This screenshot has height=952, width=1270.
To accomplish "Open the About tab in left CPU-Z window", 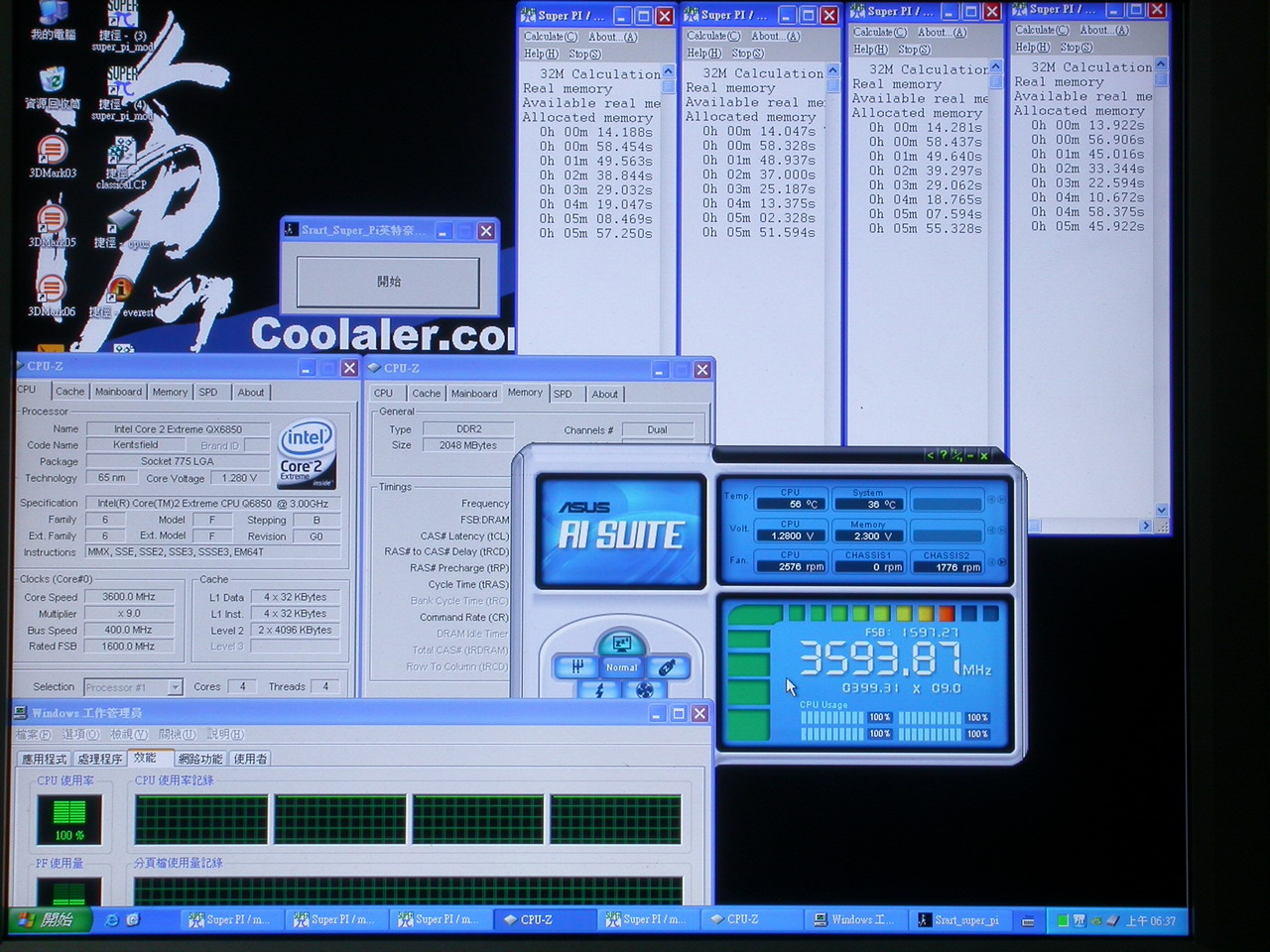I will [251, 392].
